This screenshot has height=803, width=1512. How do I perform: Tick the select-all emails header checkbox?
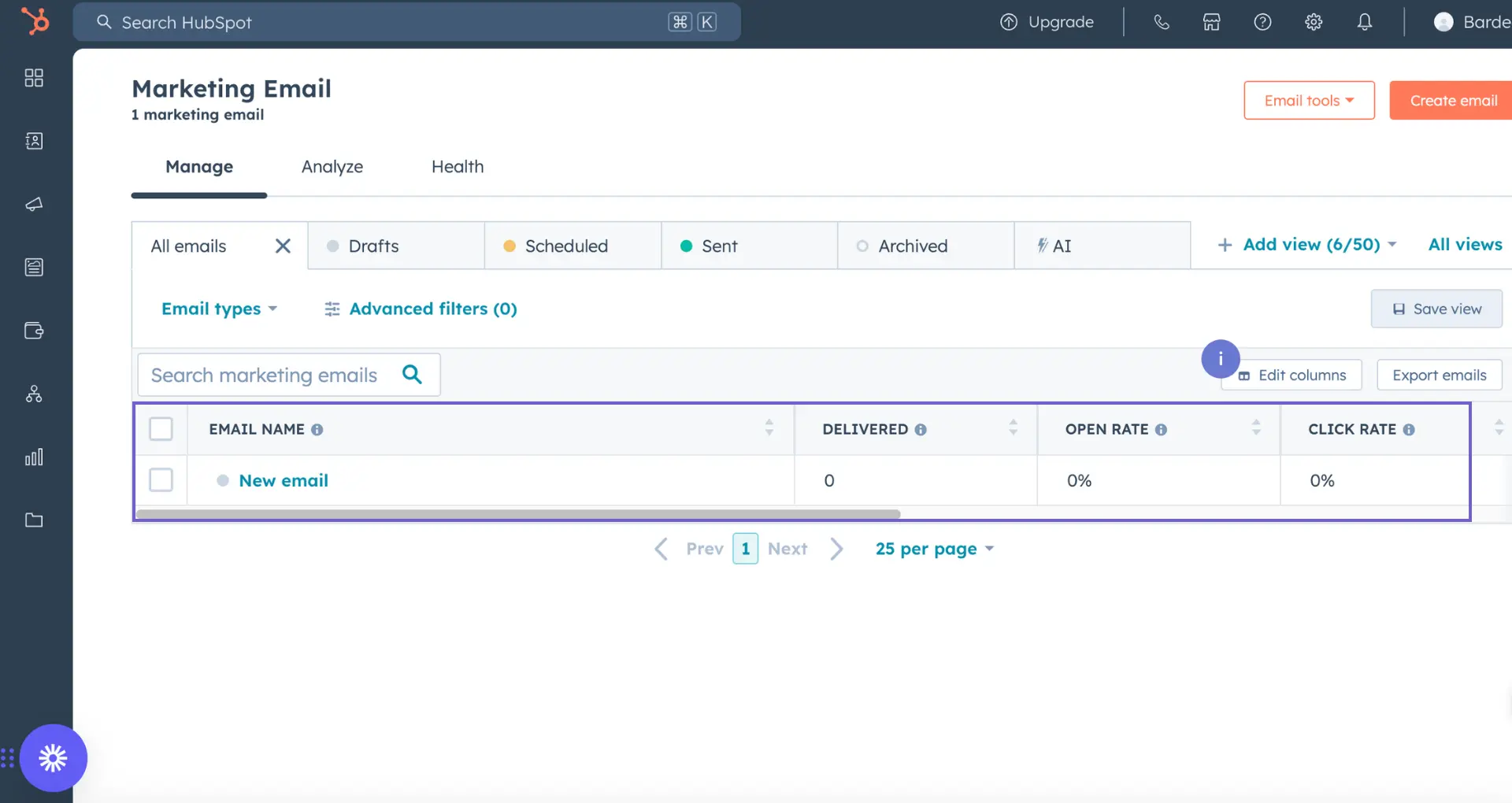(161, 429)
